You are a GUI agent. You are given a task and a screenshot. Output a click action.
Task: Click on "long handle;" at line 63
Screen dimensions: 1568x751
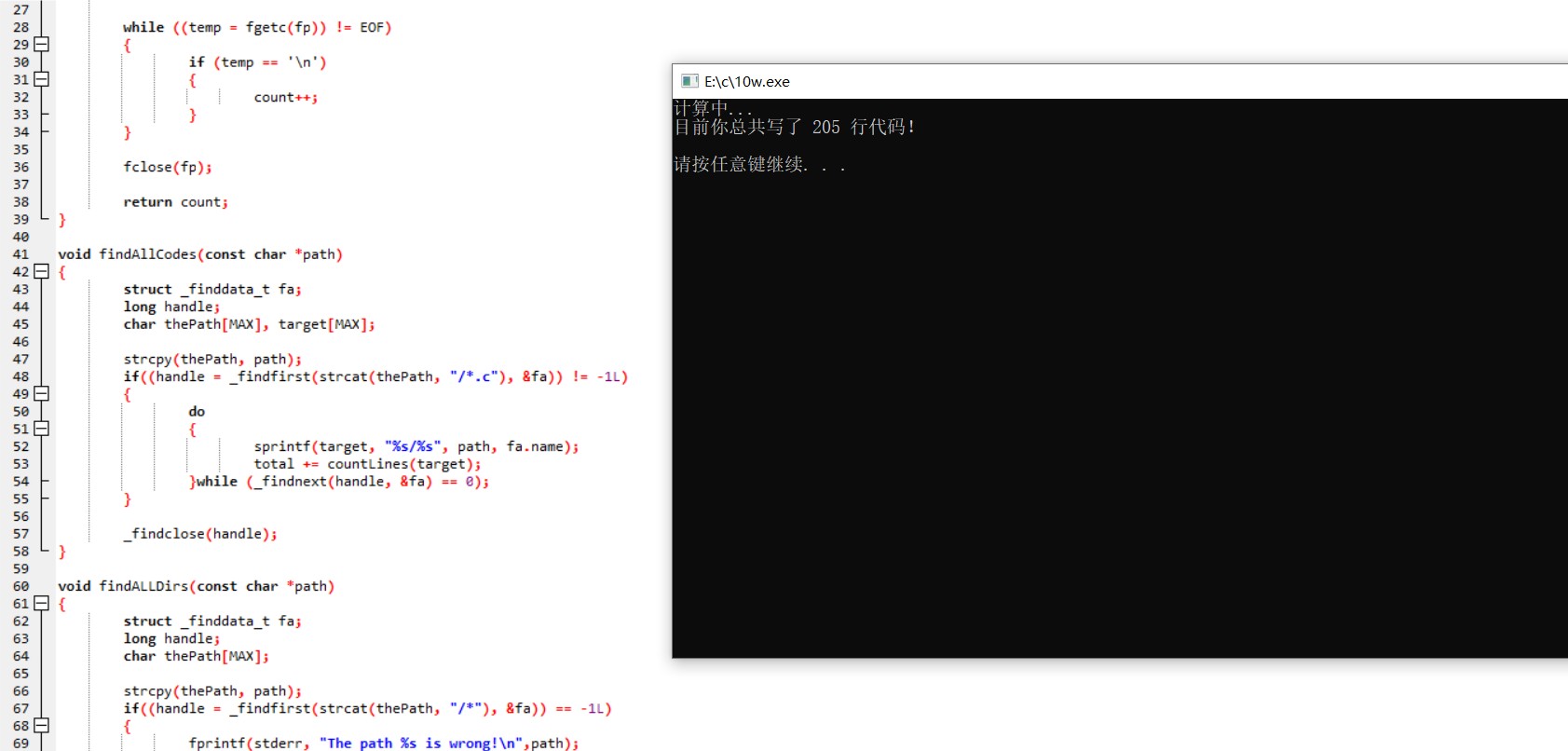171,638
